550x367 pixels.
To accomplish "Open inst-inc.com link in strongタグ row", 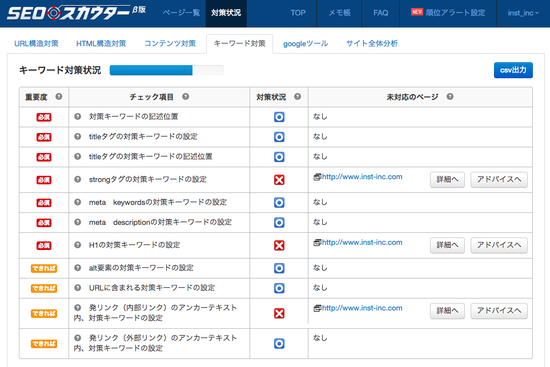I will (x=362, y=177).
